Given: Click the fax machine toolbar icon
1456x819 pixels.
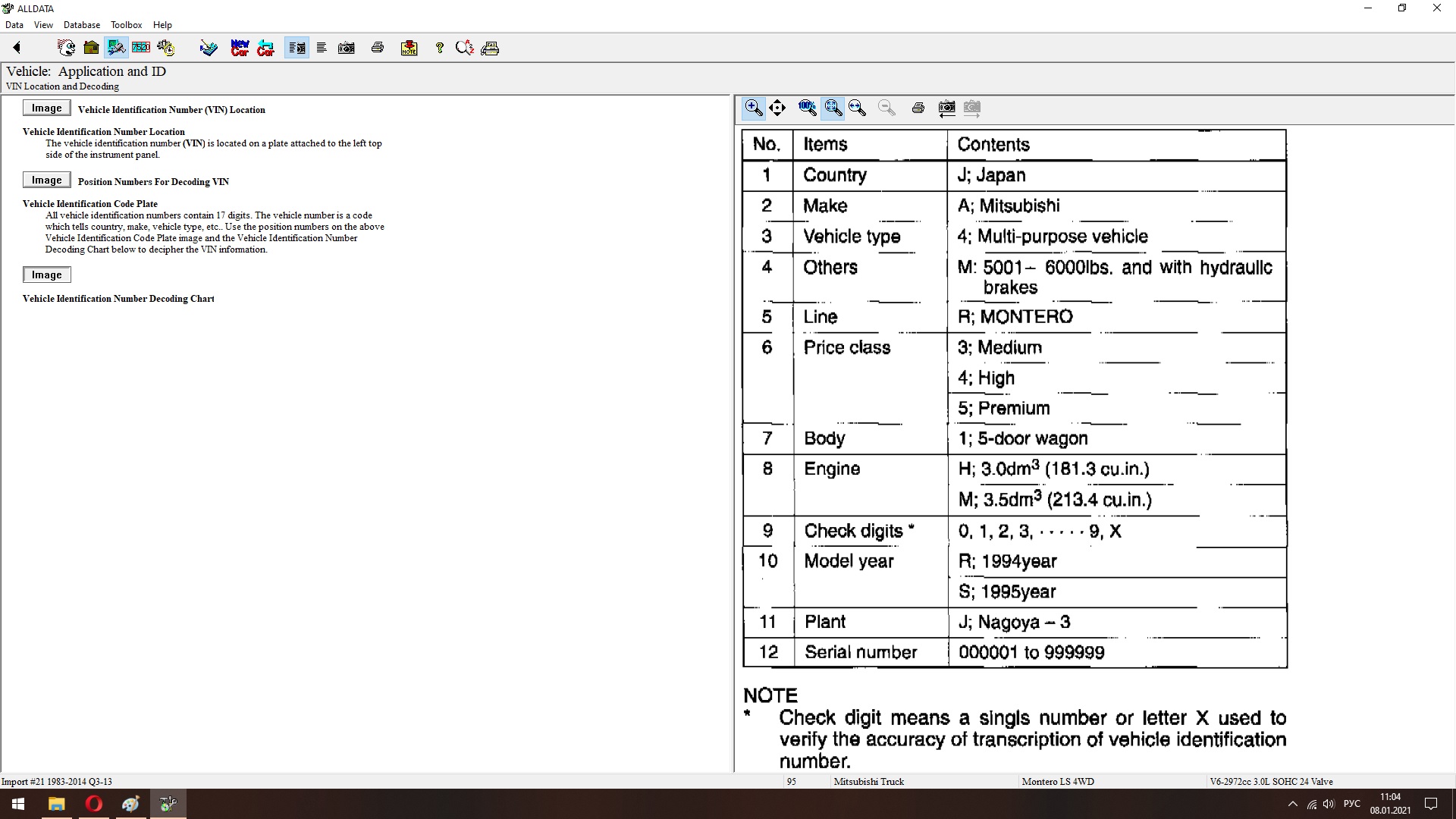Looking at the screenshot, I should [490, 48].
